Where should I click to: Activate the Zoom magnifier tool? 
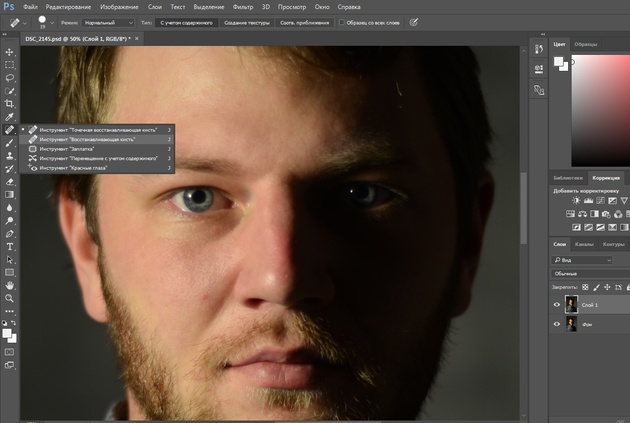click(x=10, y=298)
